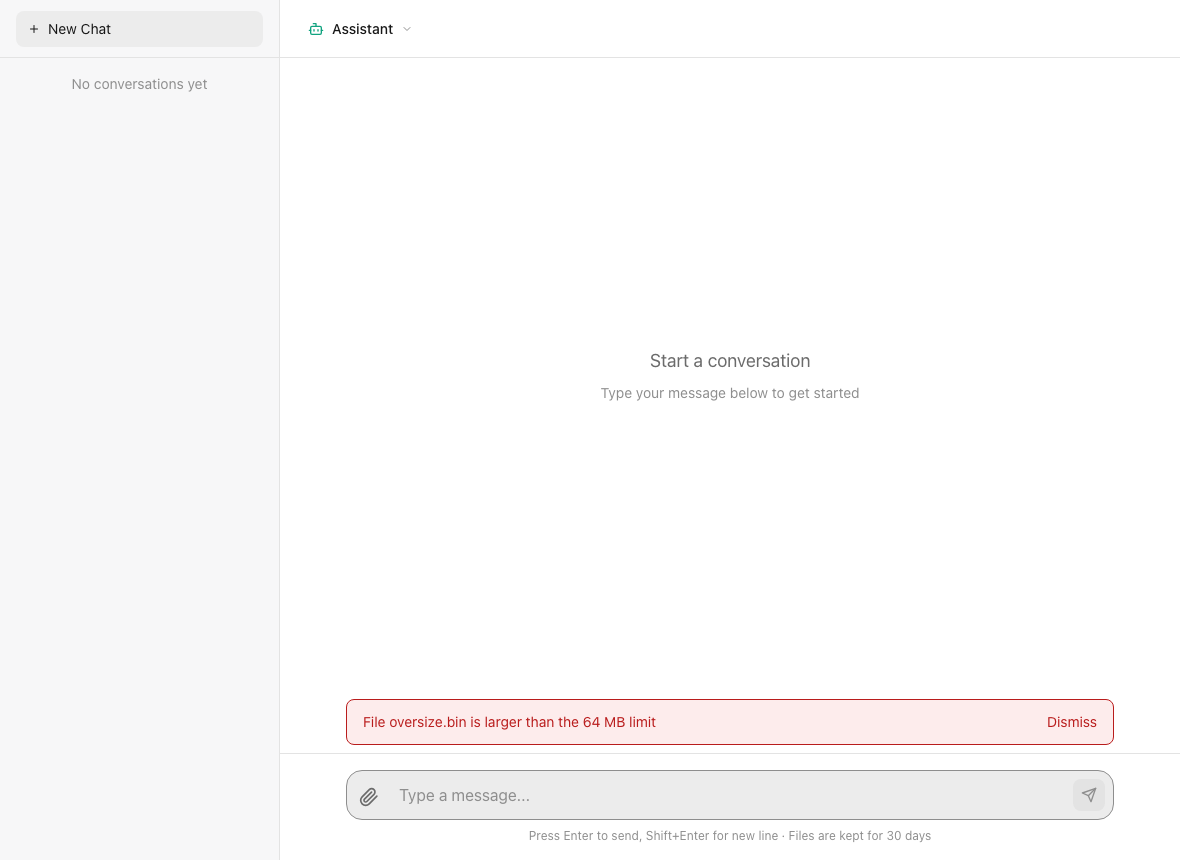Open the Assistant model dropdown chevron
1180x860 pixels.
coord(407,29)
